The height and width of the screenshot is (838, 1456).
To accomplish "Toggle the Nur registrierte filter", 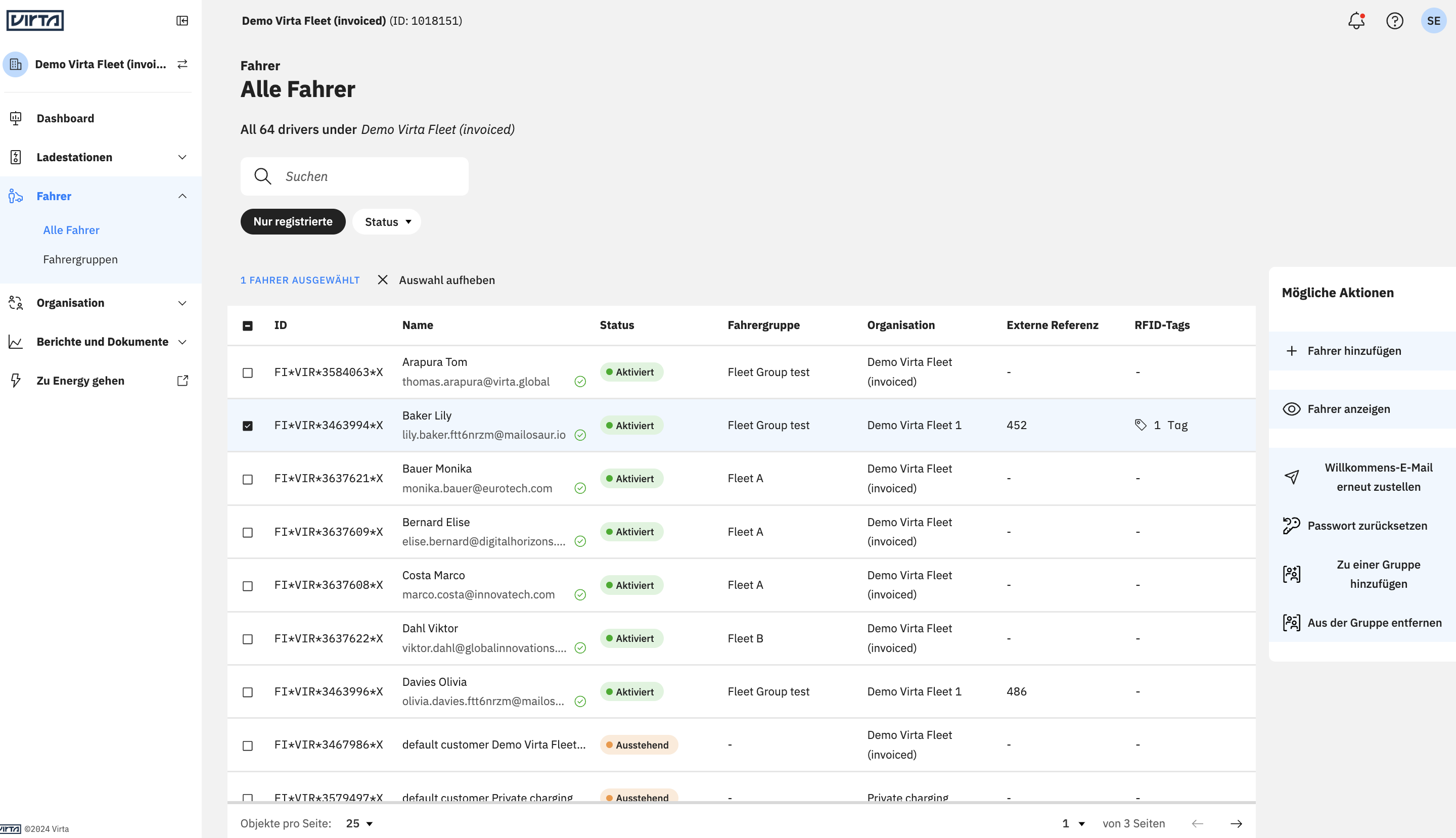I will [x=293, y=221].
